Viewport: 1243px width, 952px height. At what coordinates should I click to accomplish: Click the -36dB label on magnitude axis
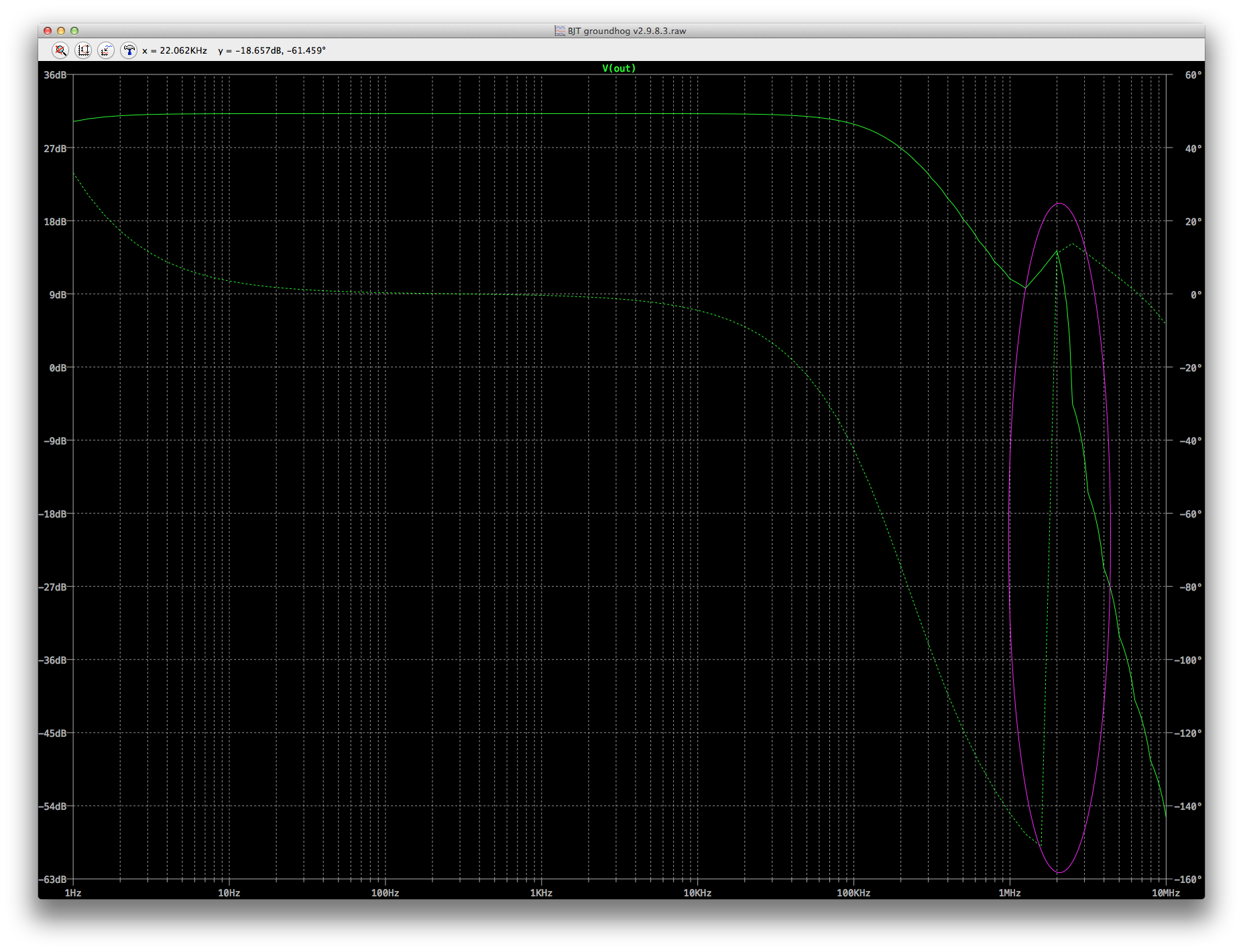click(53, 660)
